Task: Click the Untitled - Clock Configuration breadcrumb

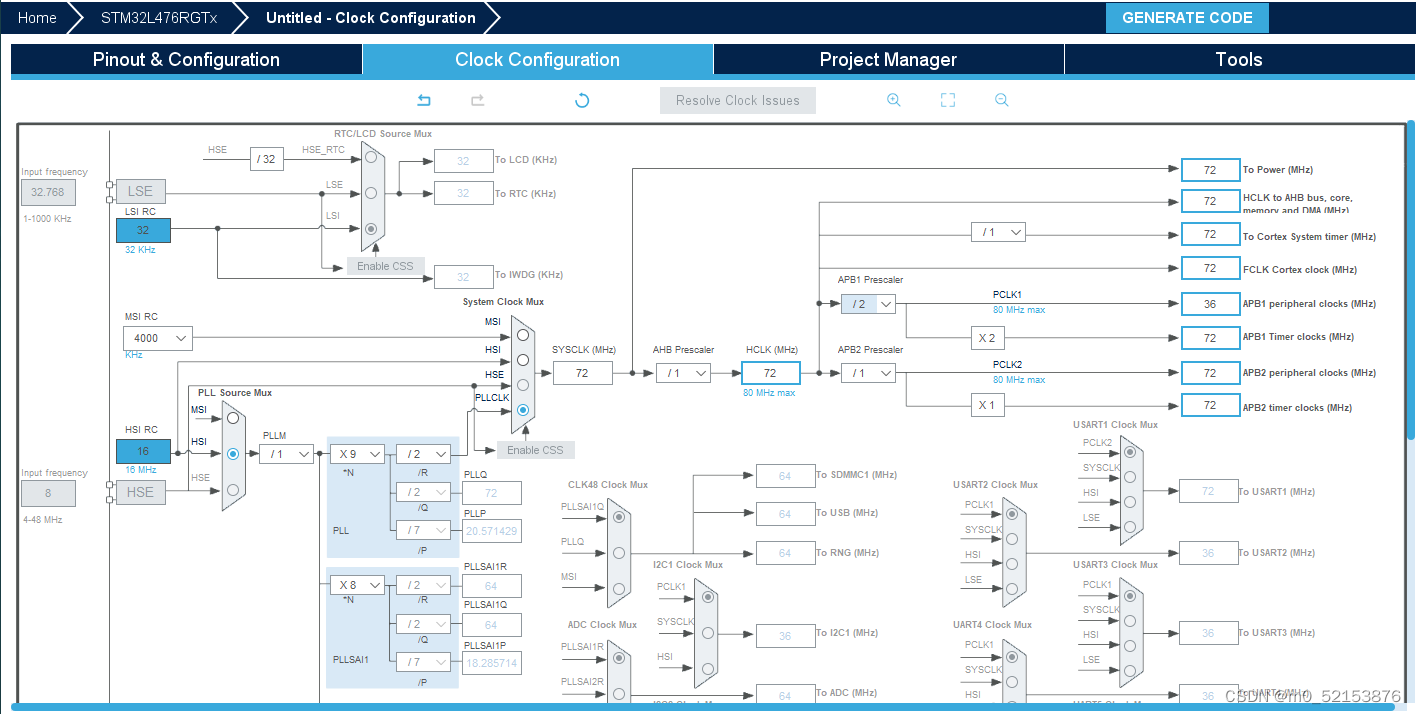Action: click(x=371, y=18)
